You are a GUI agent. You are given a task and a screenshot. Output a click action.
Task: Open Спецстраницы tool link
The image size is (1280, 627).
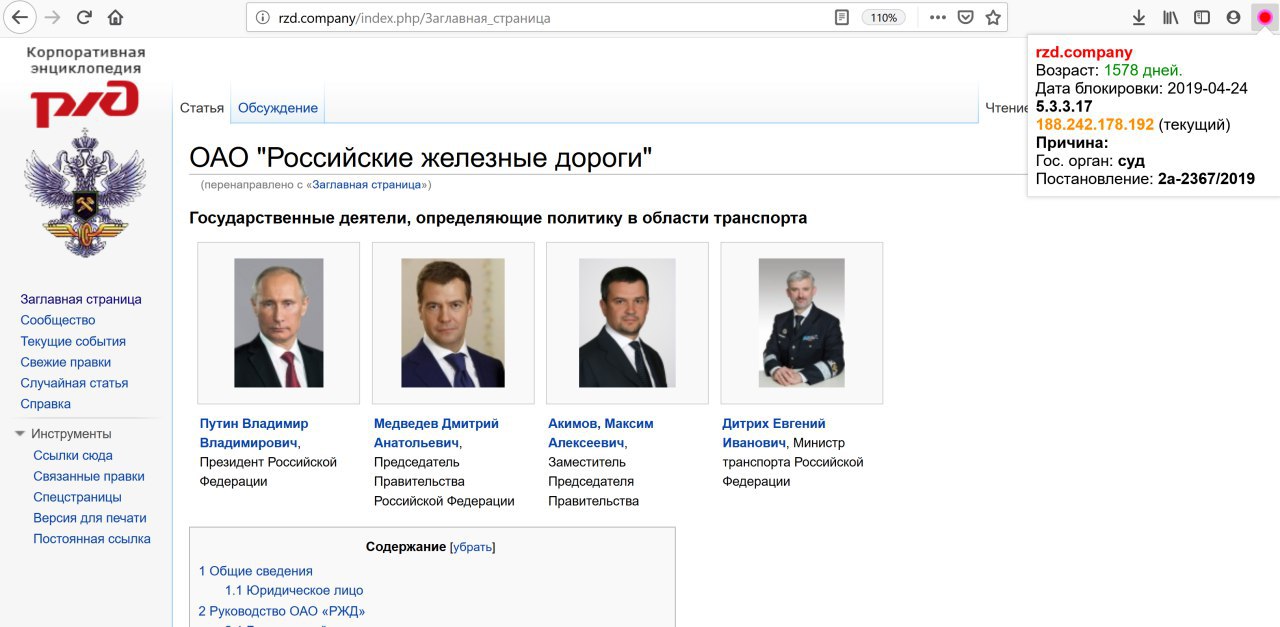pos(77,497)
